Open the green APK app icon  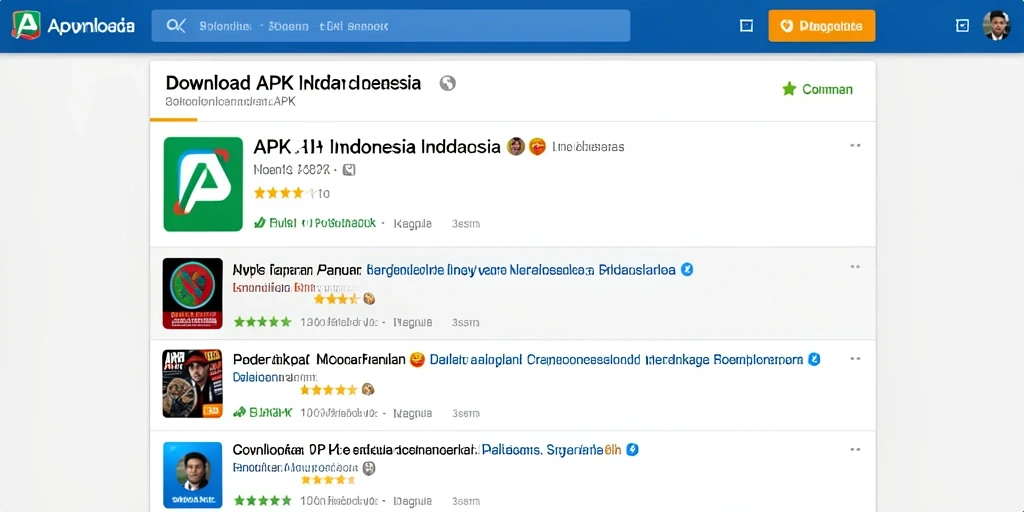tap(203, 184)
